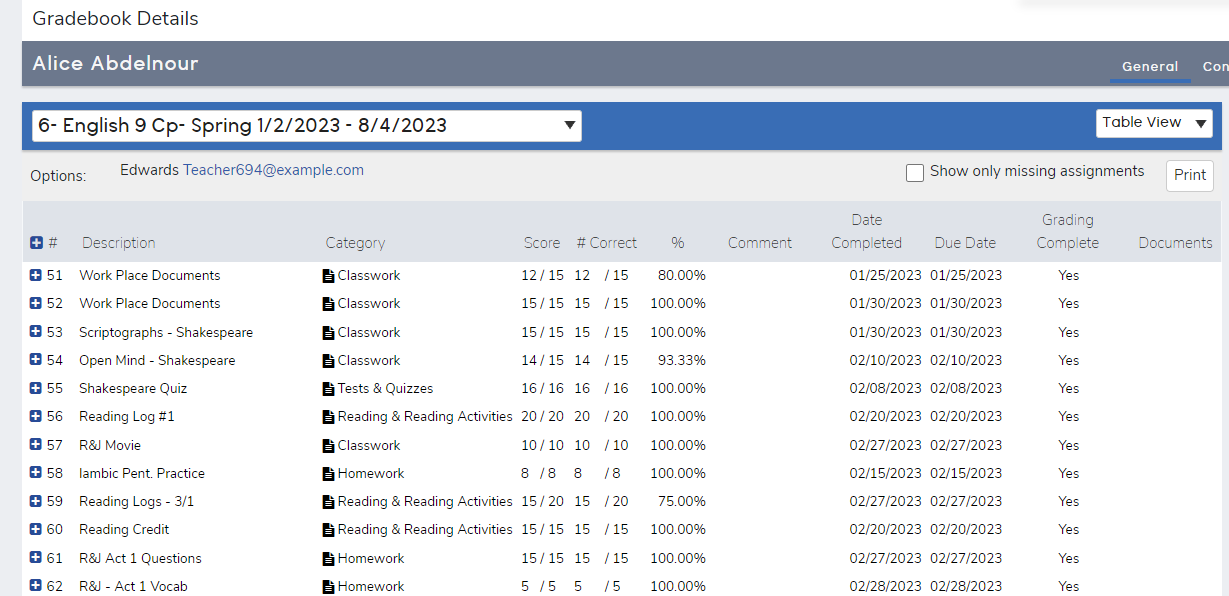The height and width of the screenshot is (596, 1229).
Task: Expand row 51 Work Place Documents
Action: (x=36, y=275)
